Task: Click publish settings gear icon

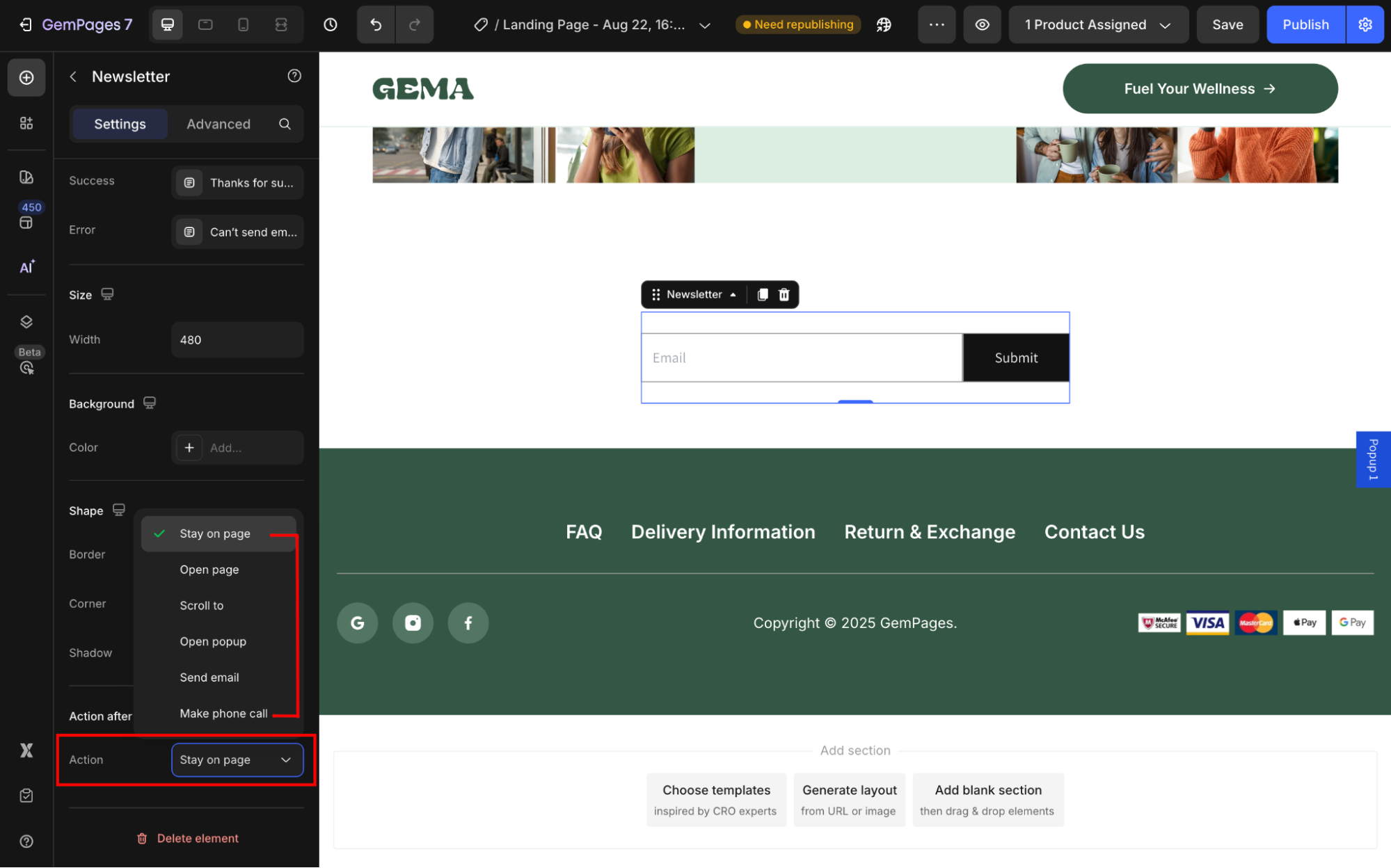Action: [x=1365, y=25]
